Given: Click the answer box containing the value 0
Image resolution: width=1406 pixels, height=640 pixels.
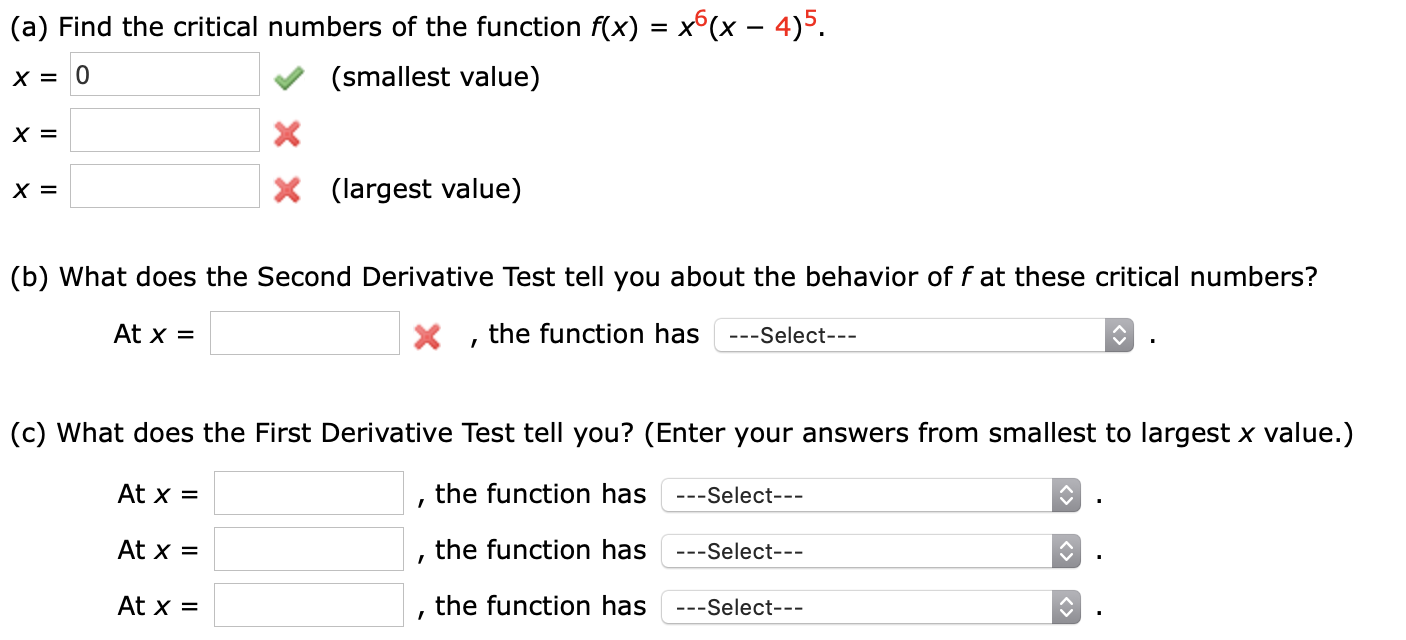Looking at the screenshot, I should [x=163, y=73].
